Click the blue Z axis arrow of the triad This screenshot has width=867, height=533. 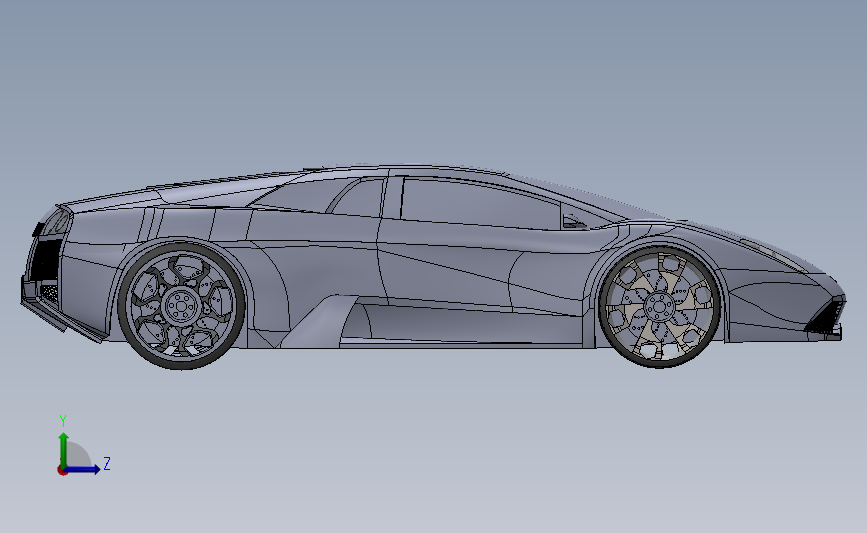(x=81, y=470)
